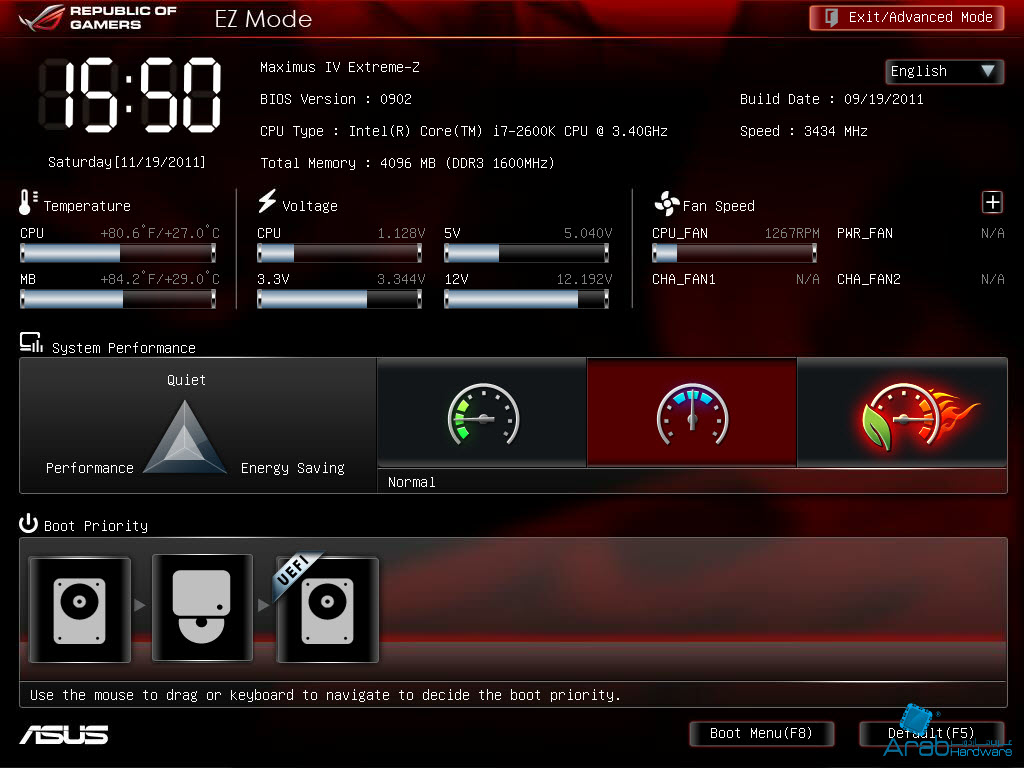This screenshot has height=768, width=1024.
Task: Select the UEFI hard disk boot device
Action: (328, 609)
